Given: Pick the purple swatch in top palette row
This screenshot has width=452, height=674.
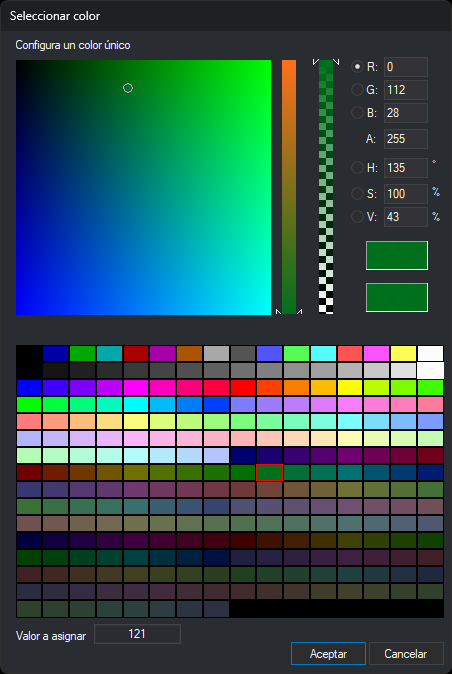Looking at the screenshot, I should (x=162, y=354).
